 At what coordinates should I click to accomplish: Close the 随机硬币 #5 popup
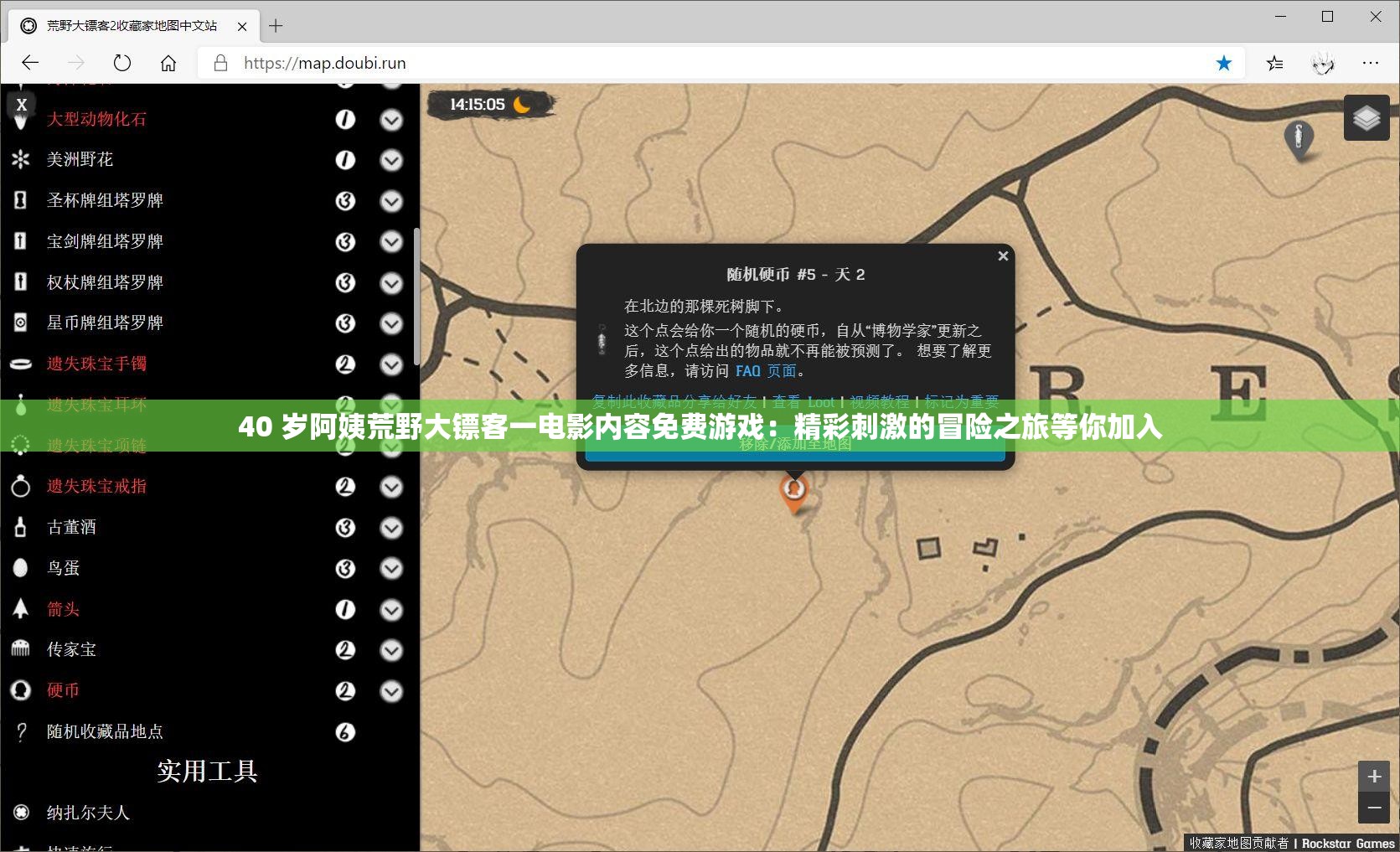tap(1003, 256)
